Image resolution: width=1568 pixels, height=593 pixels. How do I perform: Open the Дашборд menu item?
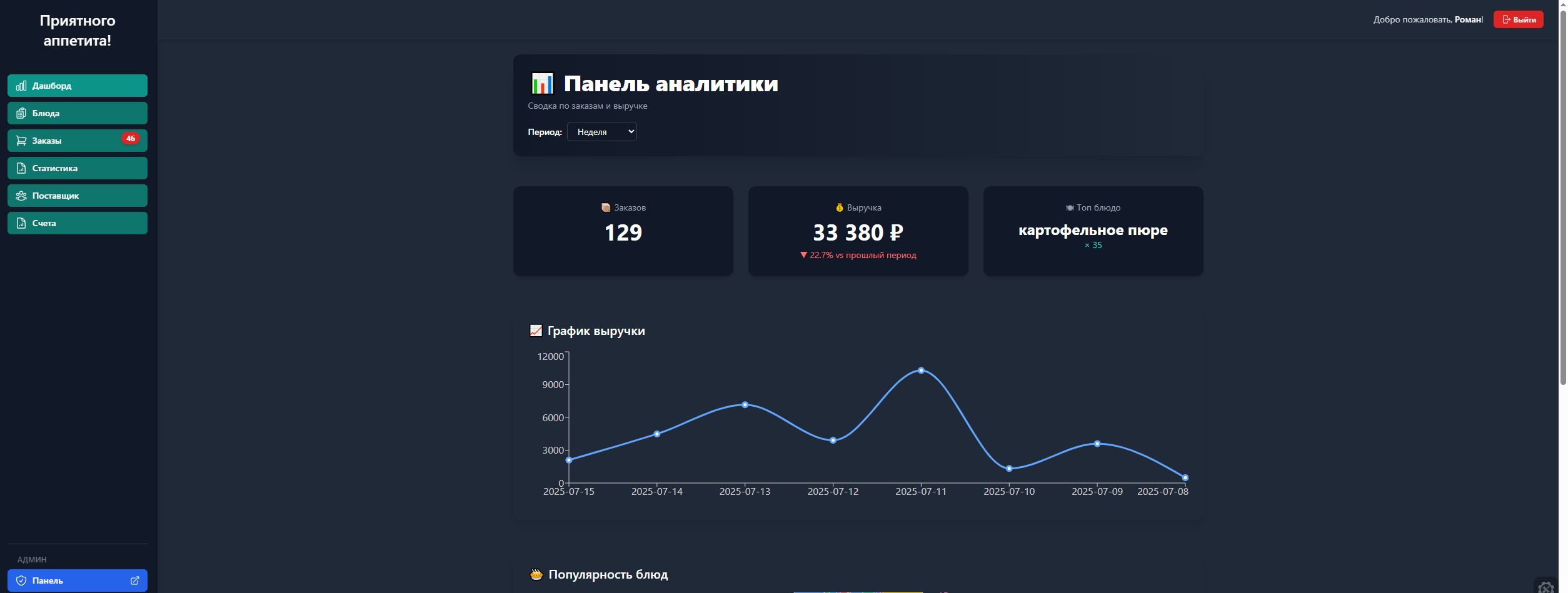[x=78, y=86]
